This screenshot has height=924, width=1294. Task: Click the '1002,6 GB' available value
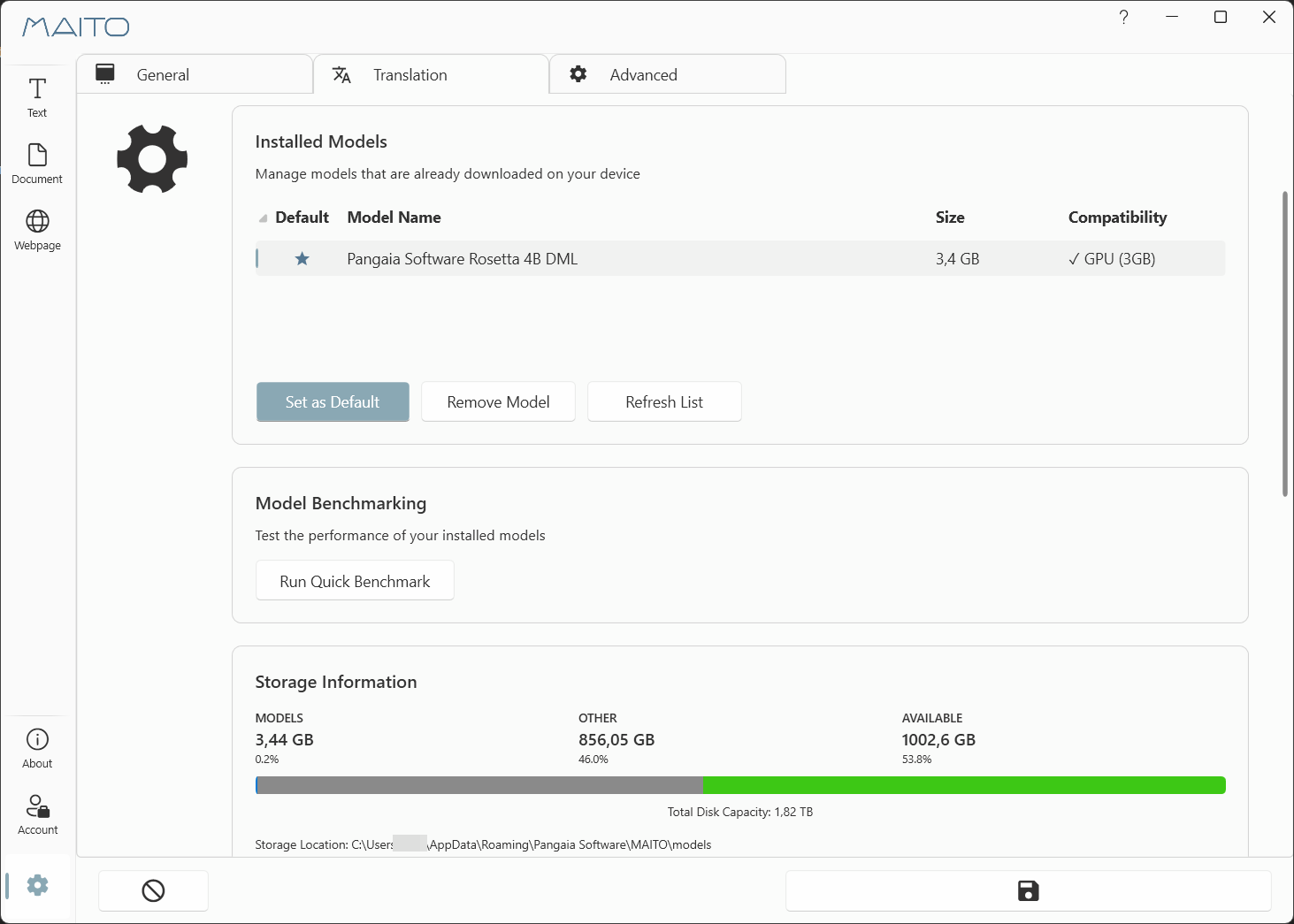938,740
